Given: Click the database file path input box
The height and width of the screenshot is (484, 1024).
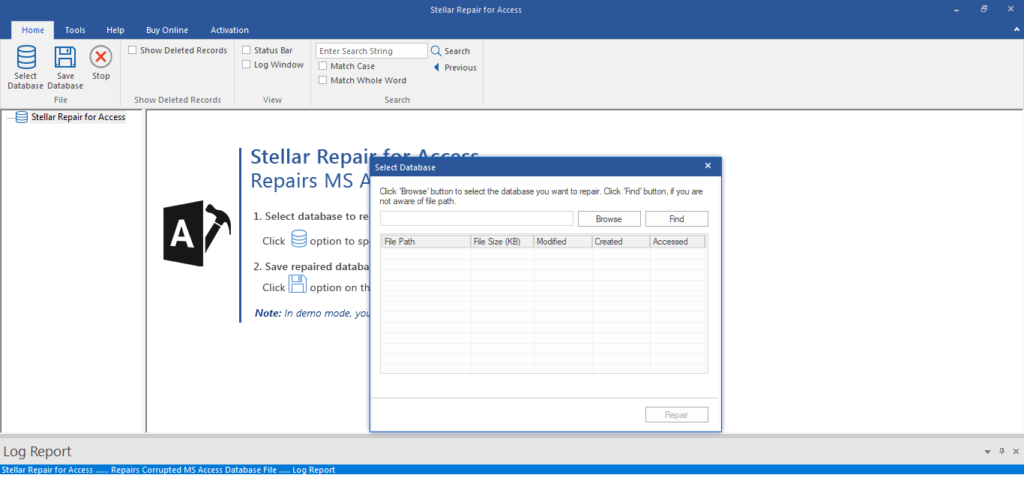Looking at the screenshot, I should click(x=477, y=219).
